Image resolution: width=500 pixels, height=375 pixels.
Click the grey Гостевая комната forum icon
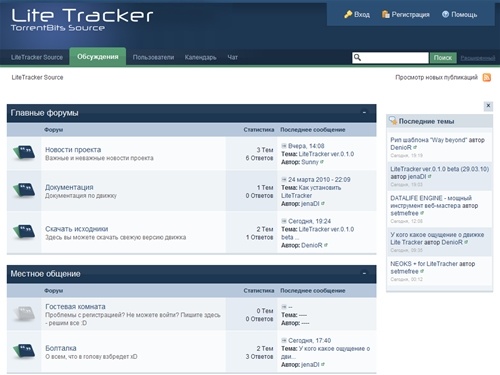(x=24, y=314)
